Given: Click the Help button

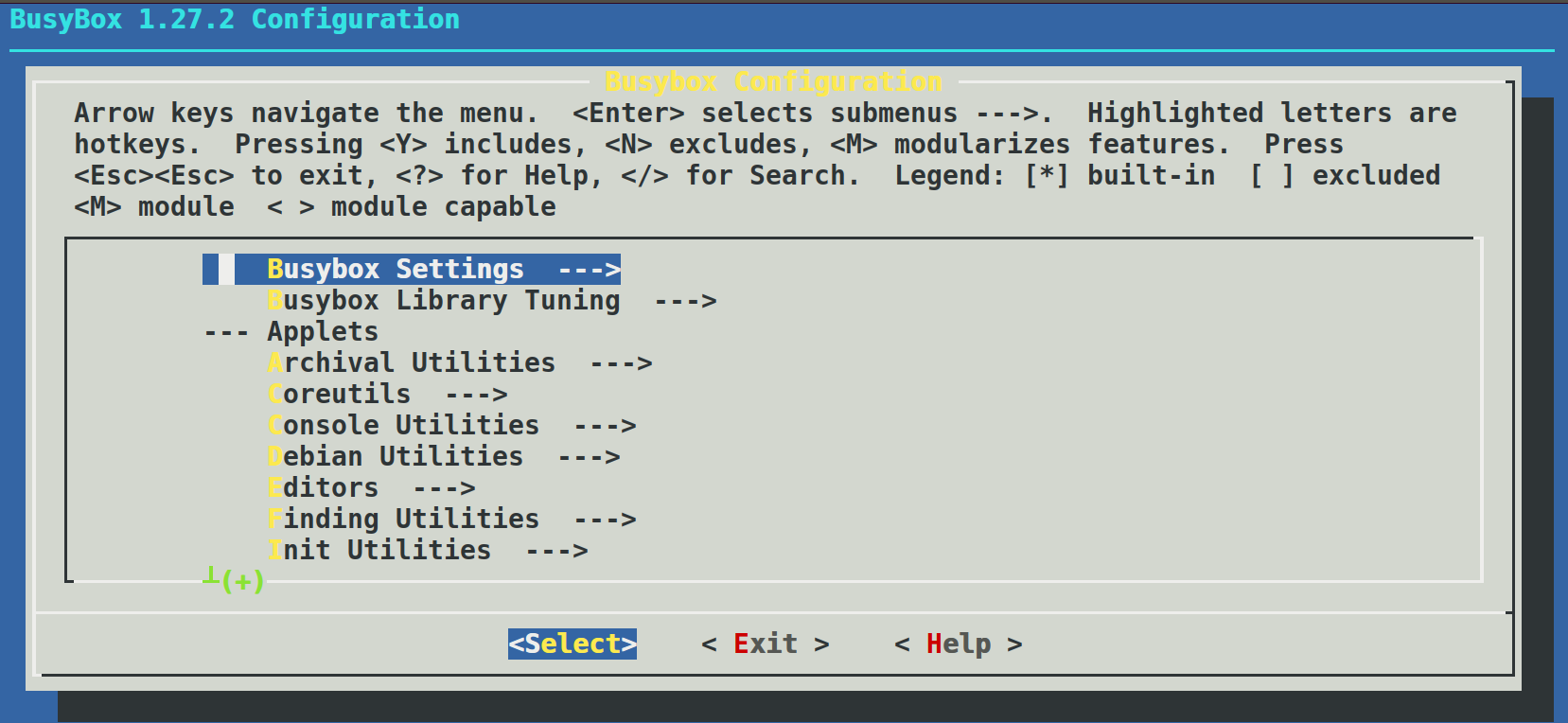Looking at the screenshot, I should (x=959, y=644).
